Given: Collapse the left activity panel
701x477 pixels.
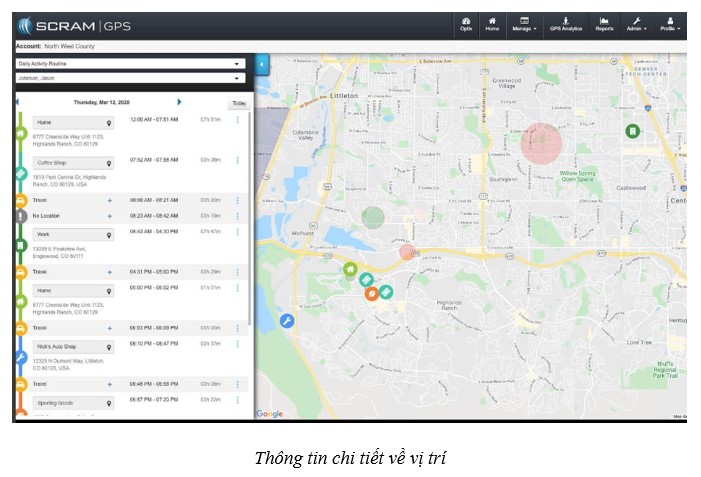Looking at the screenshot, I should click(262, 65).
